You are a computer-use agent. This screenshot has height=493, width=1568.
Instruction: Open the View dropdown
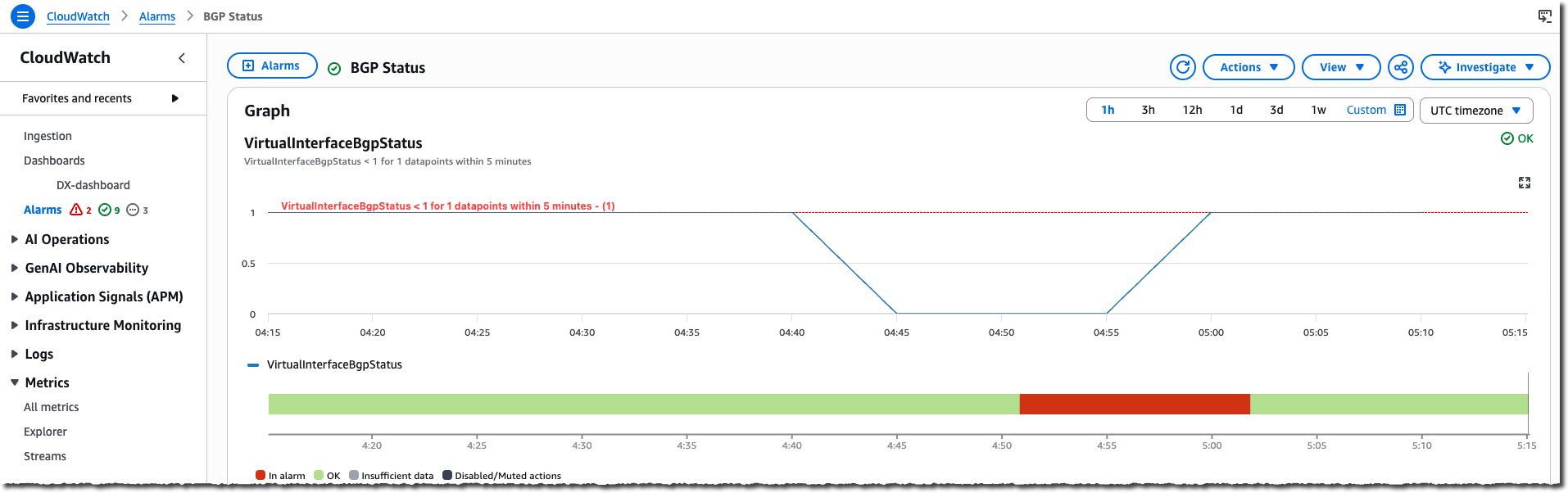click(x=1341, y=67)
